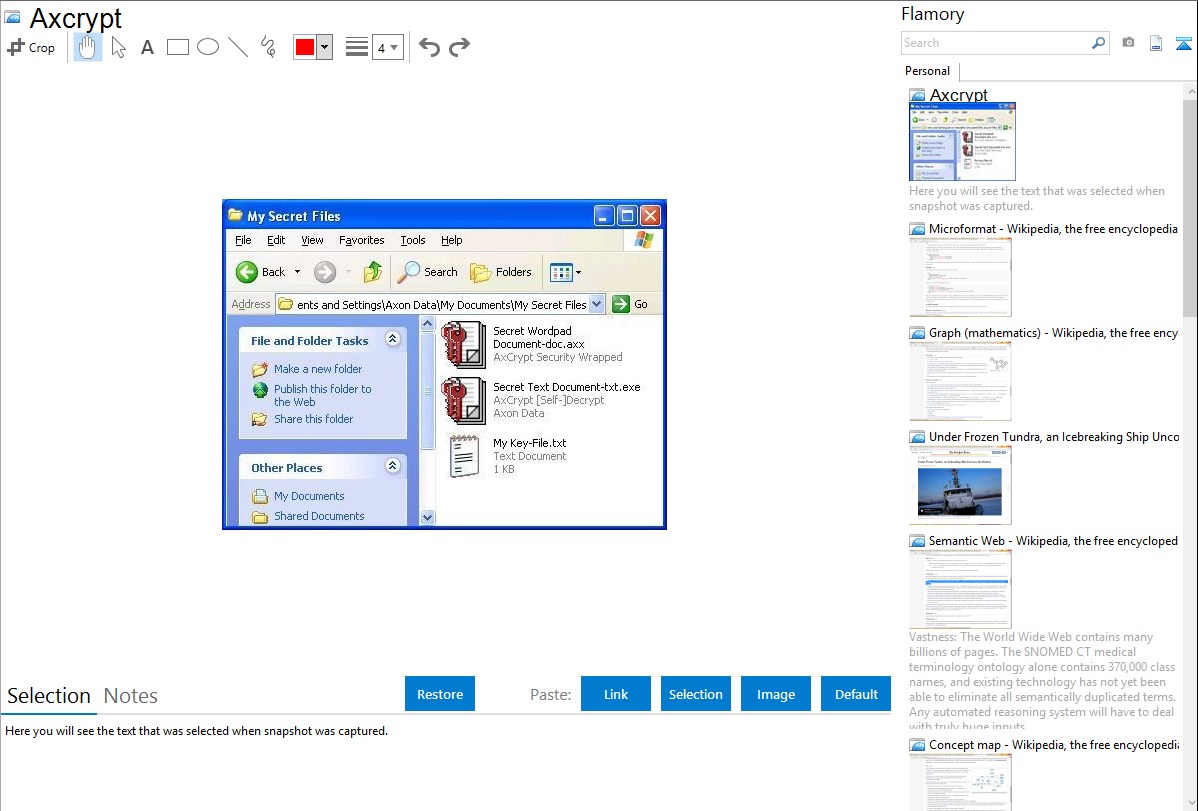The image size is (1198, 811).
Task: Paste as Link button
Action: point(616,694)
